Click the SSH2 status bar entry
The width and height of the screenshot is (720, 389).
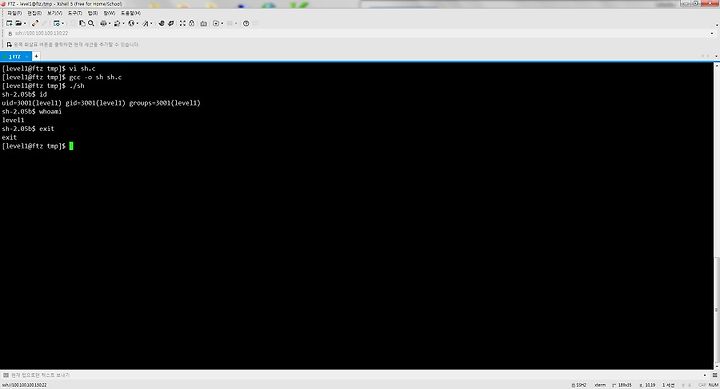tap(579, 385)
